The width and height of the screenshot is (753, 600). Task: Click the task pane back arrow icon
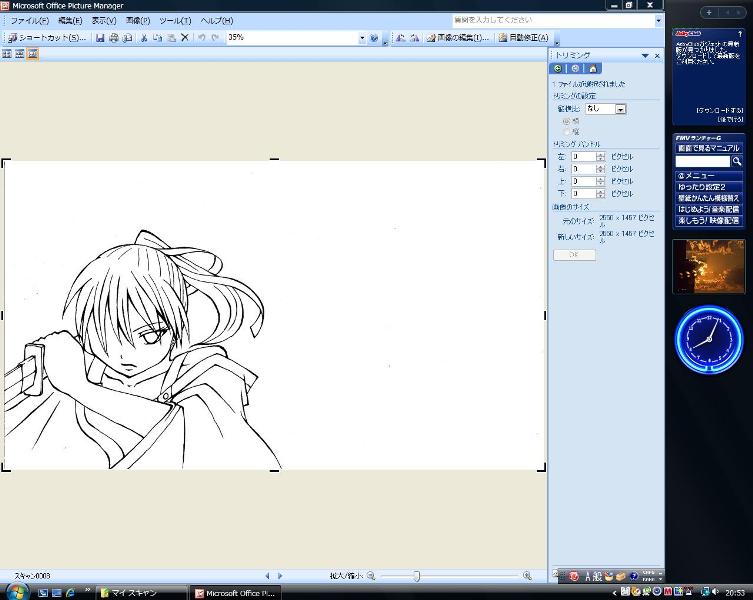pos(558,69)
